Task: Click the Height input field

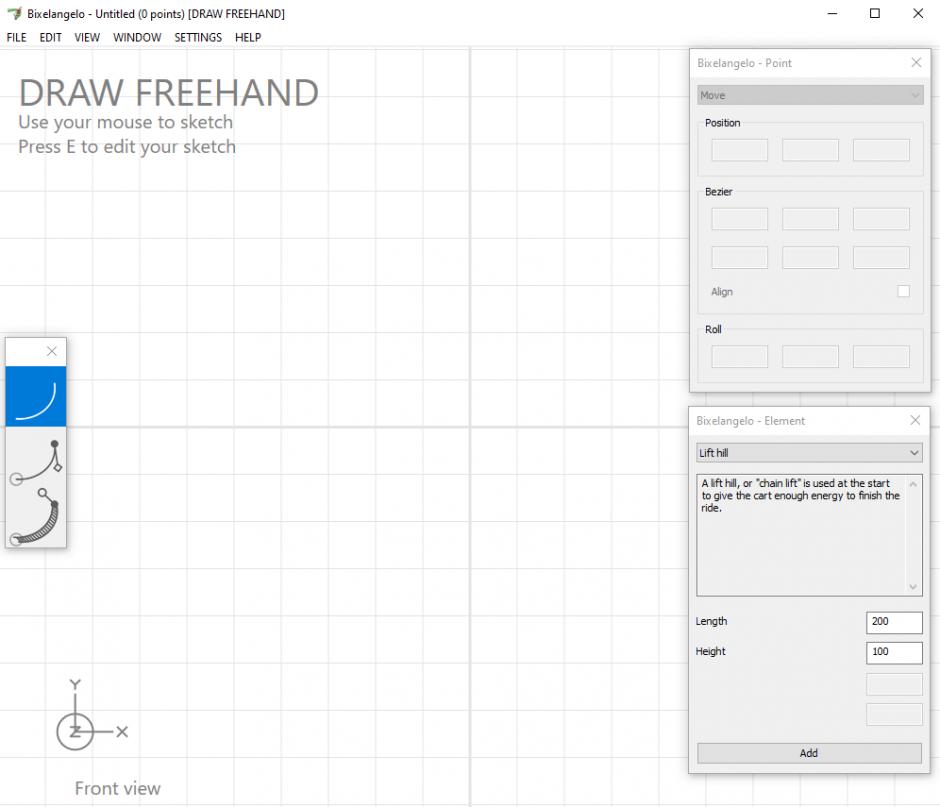Action: [x=893, y=652]
